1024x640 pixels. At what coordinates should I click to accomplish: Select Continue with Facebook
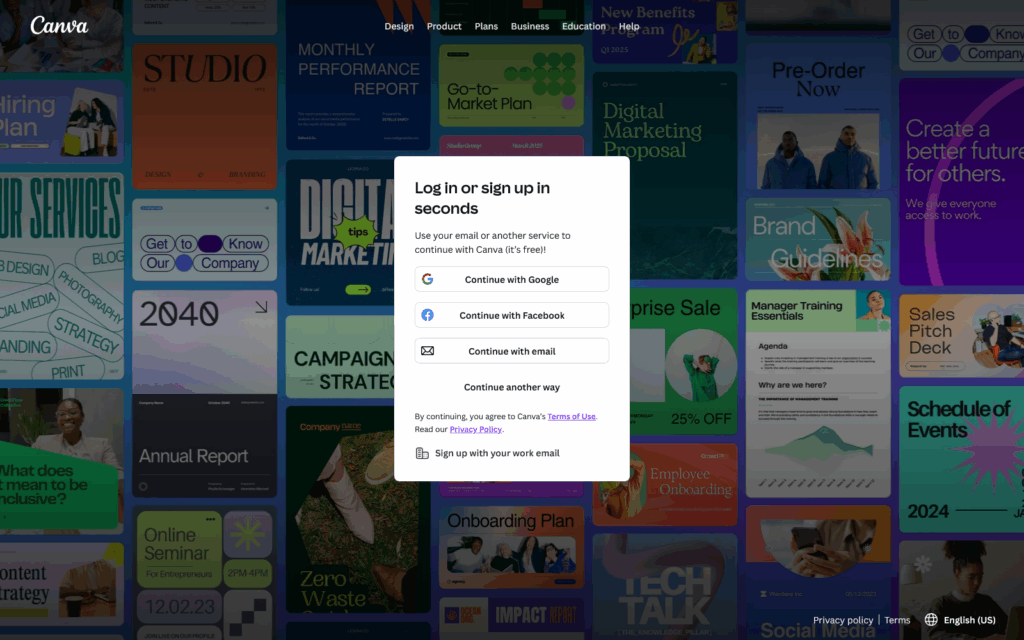click(x=511, y=315)
